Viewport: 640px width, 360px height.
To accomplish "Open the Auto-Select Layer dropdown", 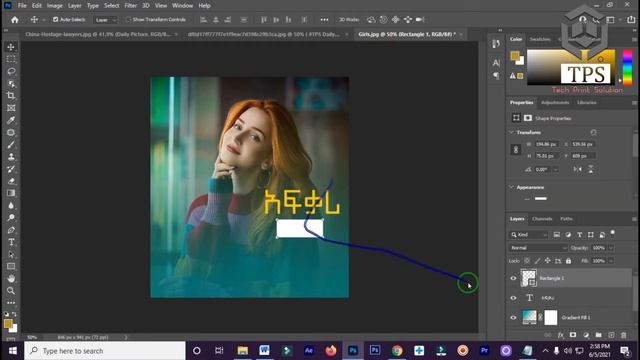I will 105,20.
